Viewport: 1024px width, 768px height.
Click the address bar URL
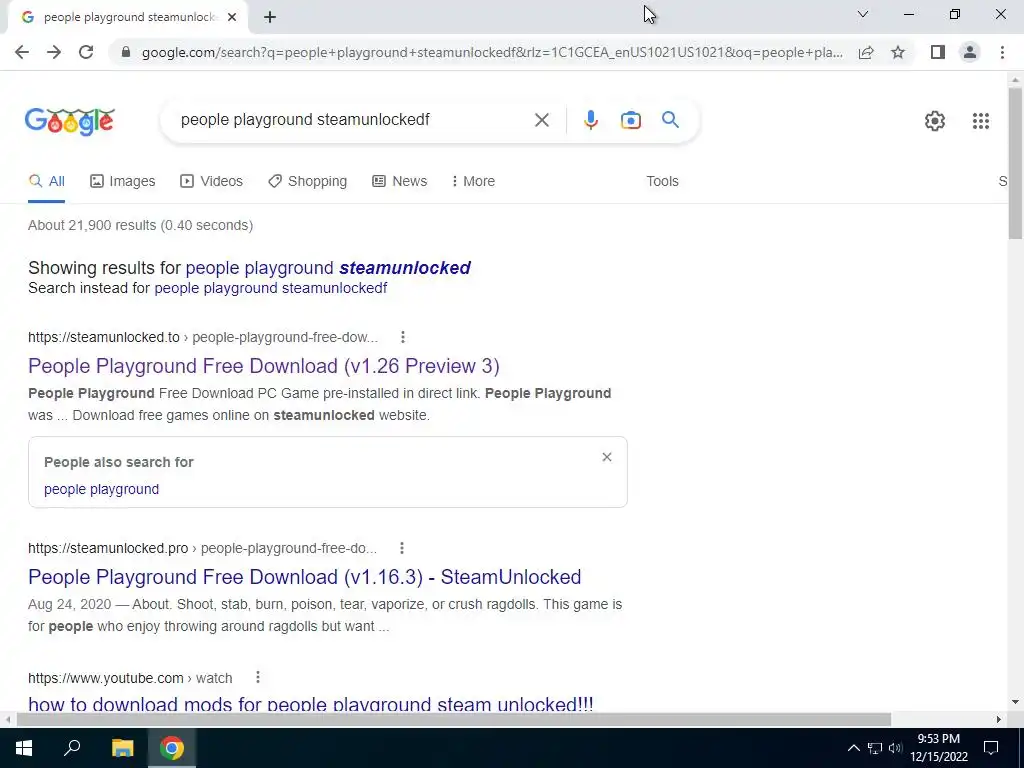(492, 52)
